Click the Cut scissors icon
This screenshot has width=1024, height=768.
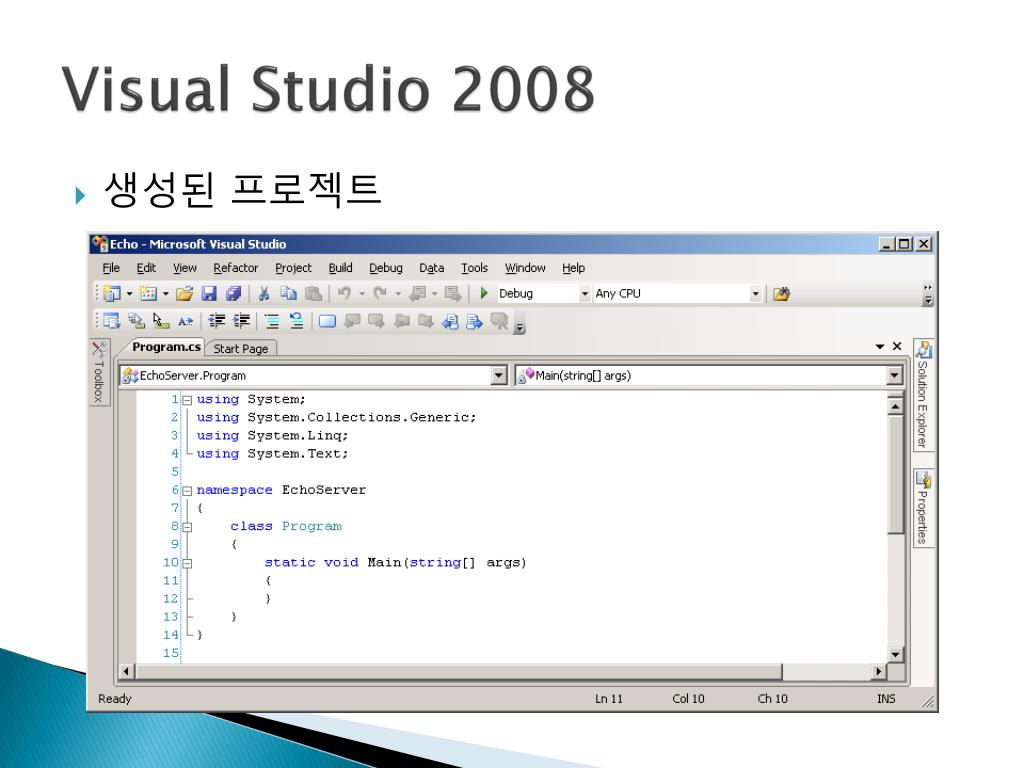click(x=264, y=294)
